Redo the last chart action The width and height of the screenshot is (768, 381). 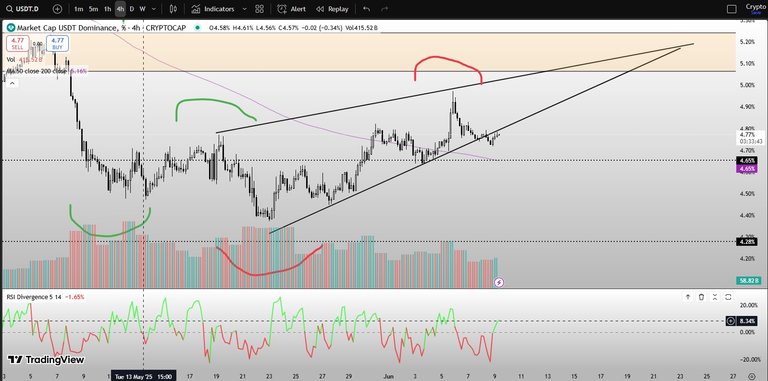[384, 9]
